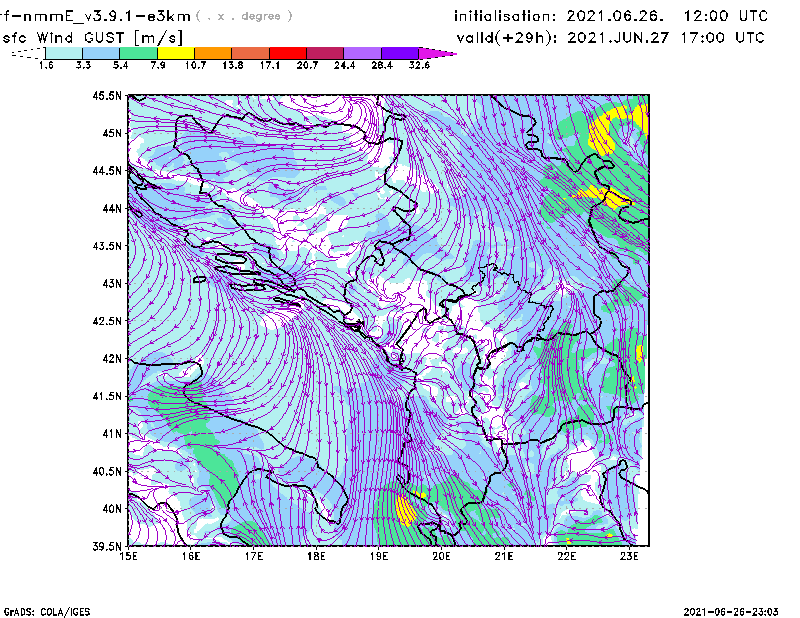The image size is (800, 618).
Task: Click the "valid(+29h):" label
Action: coord(507,38)
